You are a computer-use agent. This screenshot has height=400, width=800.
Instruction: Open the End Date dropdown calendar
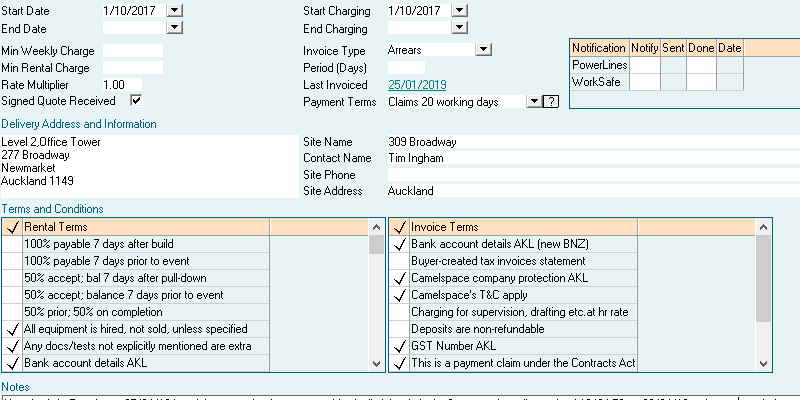point(175,28)
